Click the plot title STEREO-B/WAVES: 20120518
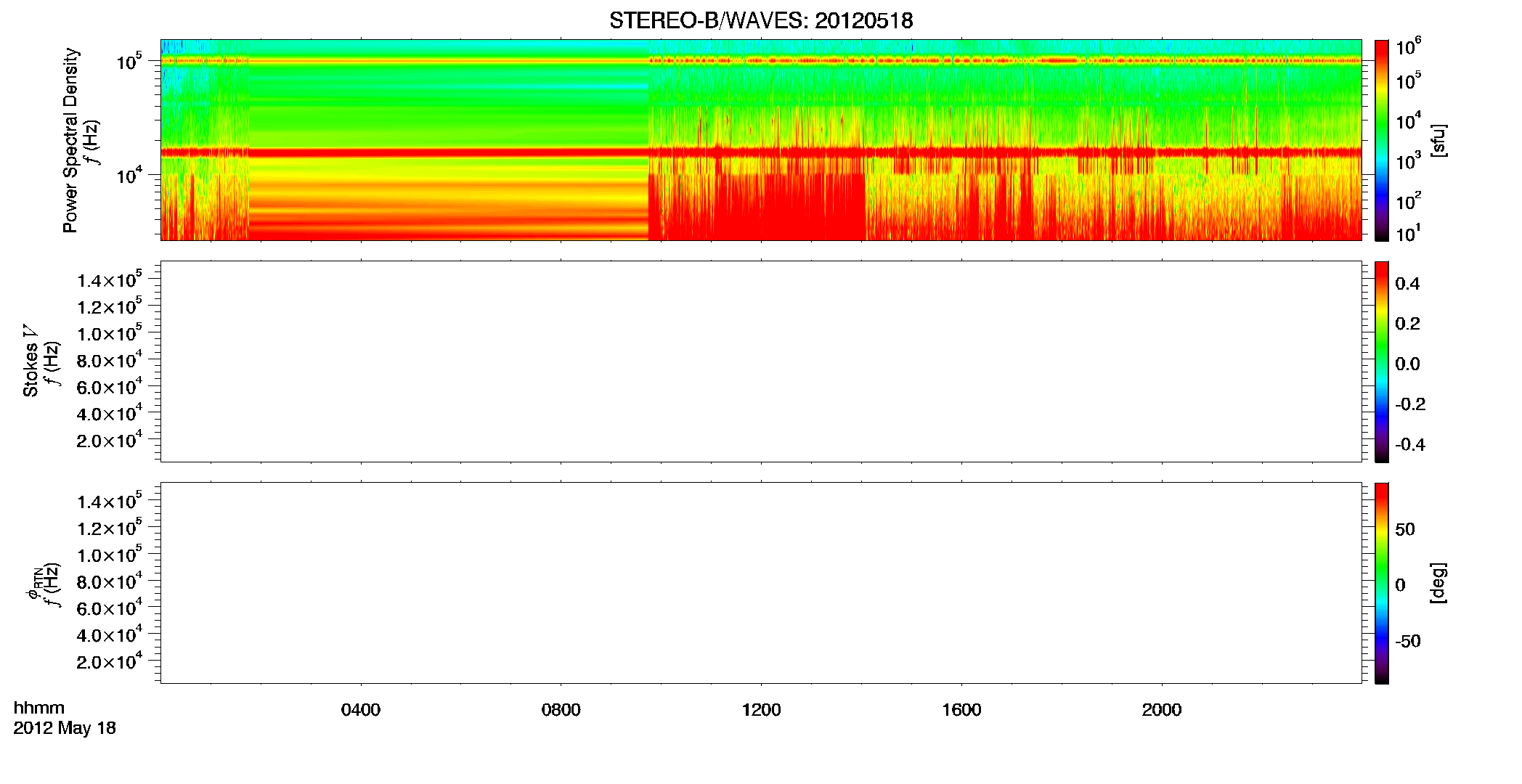1522x784 pixels. [760, 20]
